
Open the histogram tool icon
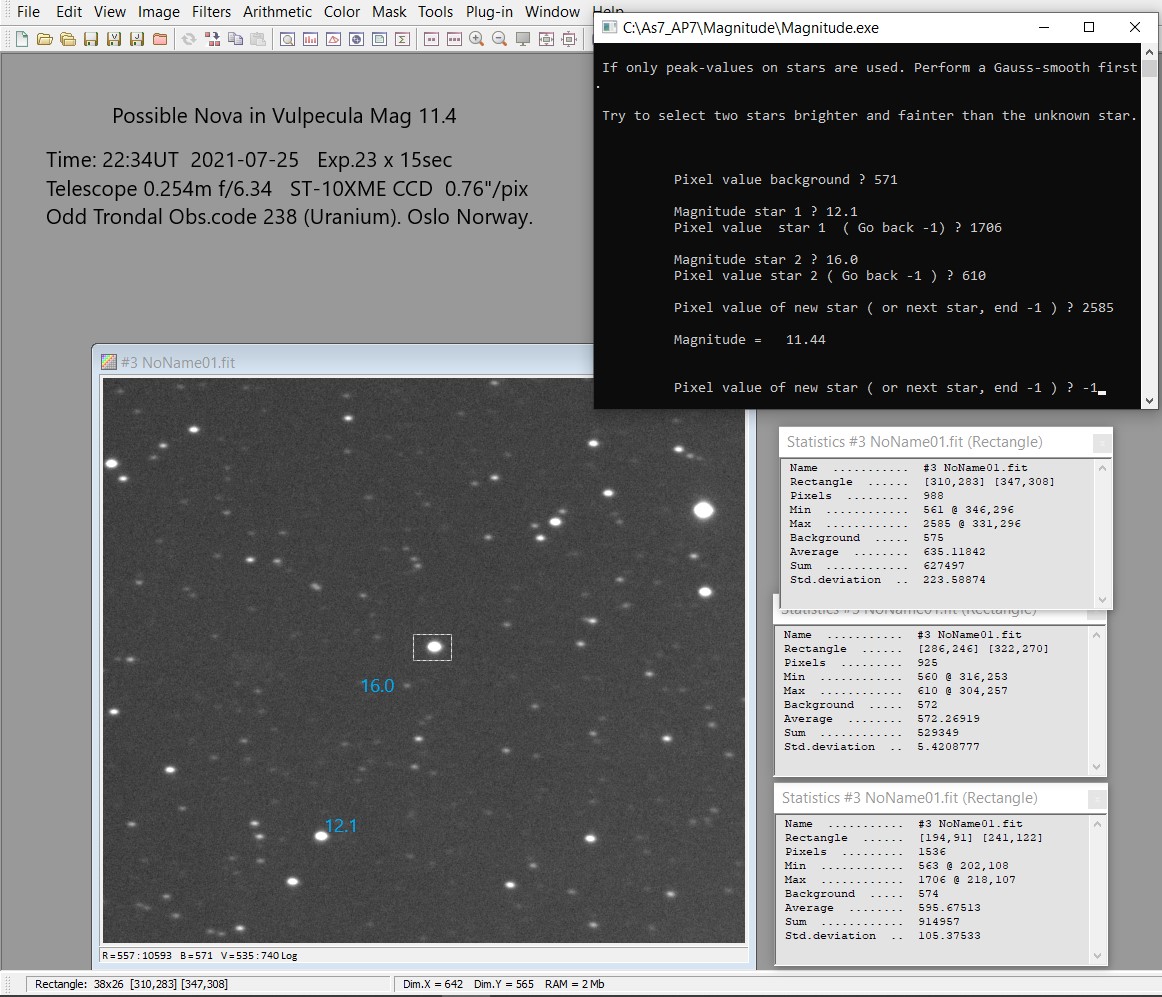click(x=310, y=40)
